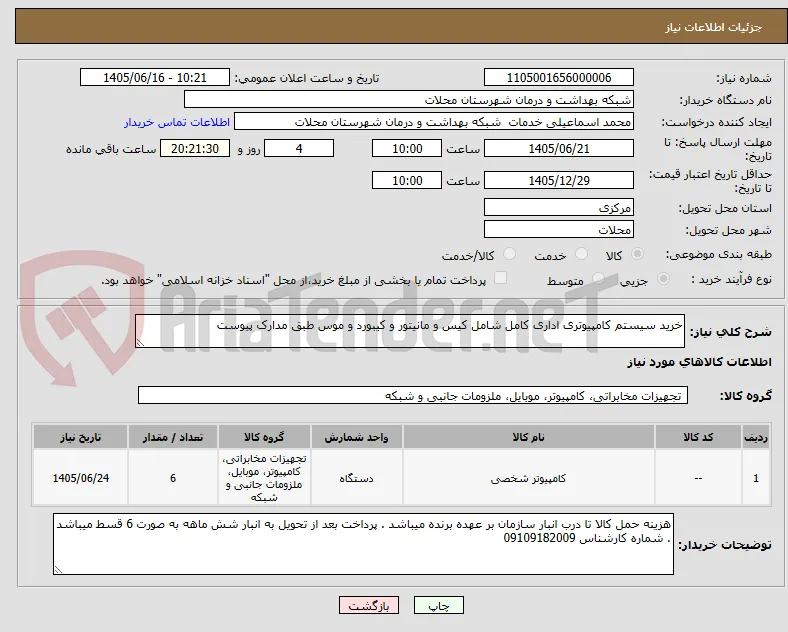Click the تعداد / مقدار column header
Screen dimensions: 788x632
[173, 437]
